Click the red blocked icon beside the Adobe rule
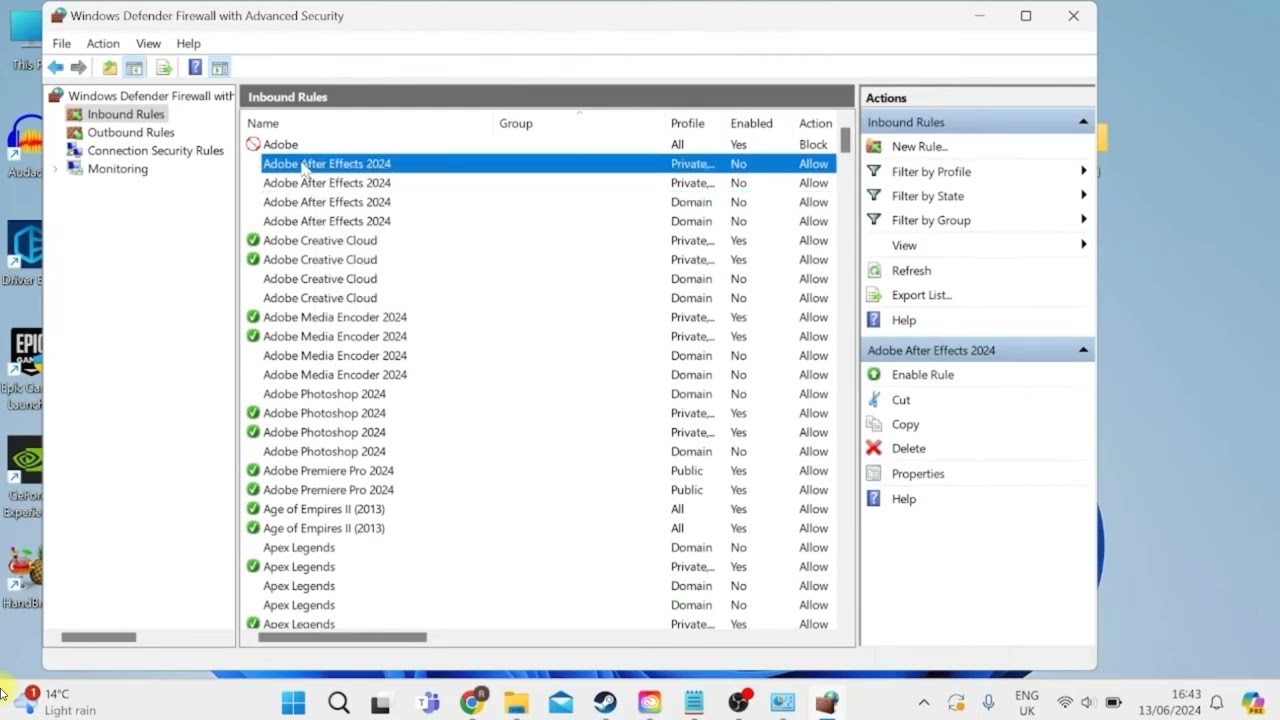This screenshot has height=720, width=1280. pyautogui.click(x=253, y=144)
